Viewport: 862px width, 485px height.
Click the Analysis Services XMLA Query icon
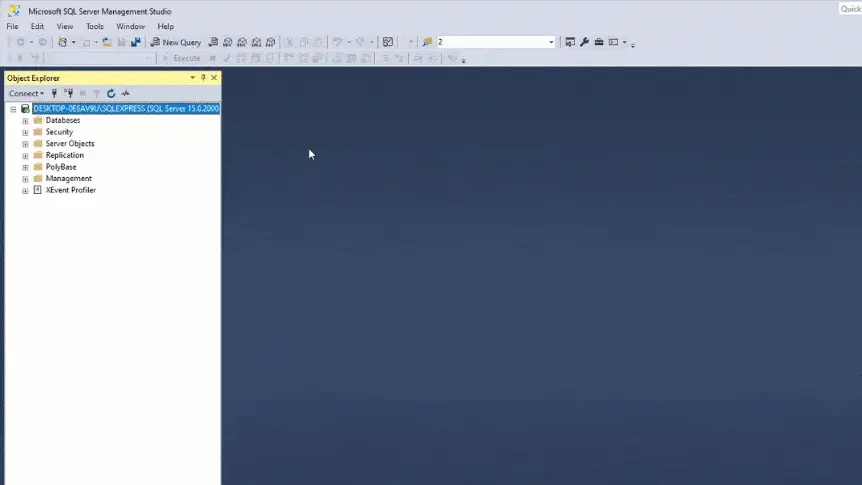click(x=256, y=42)
